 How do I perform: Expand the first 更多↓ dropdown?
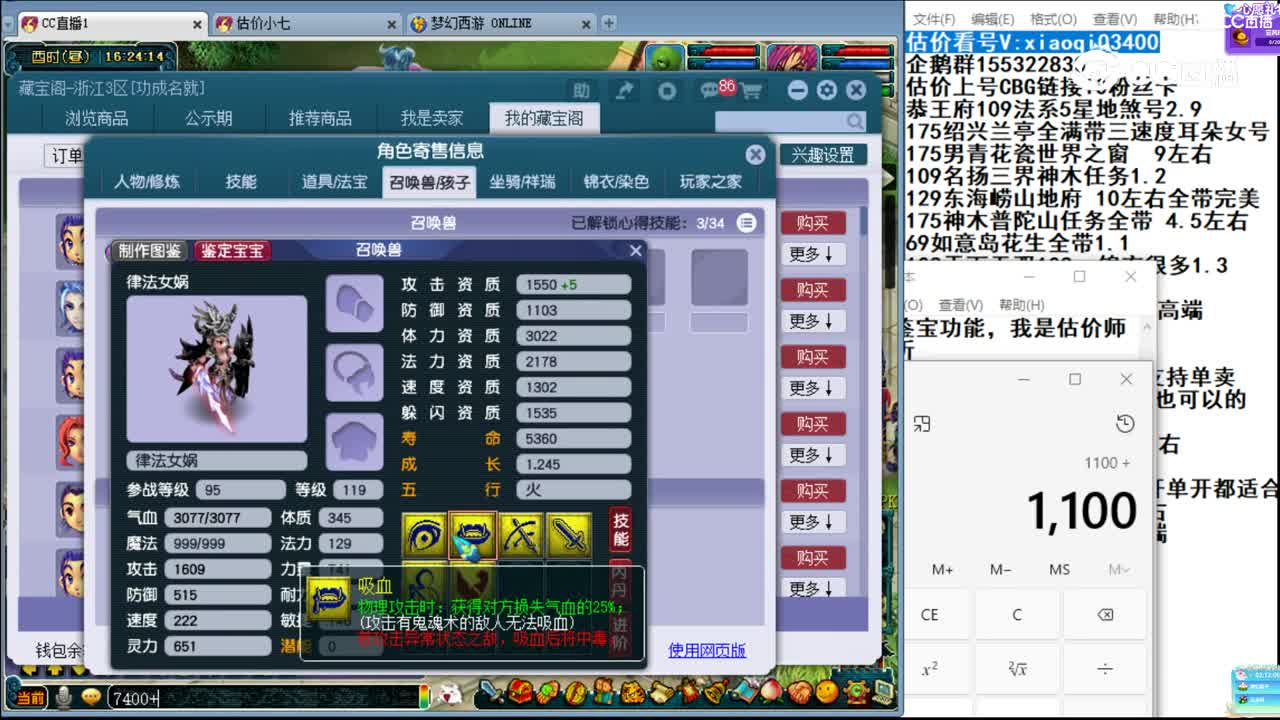tap(811, 254)
